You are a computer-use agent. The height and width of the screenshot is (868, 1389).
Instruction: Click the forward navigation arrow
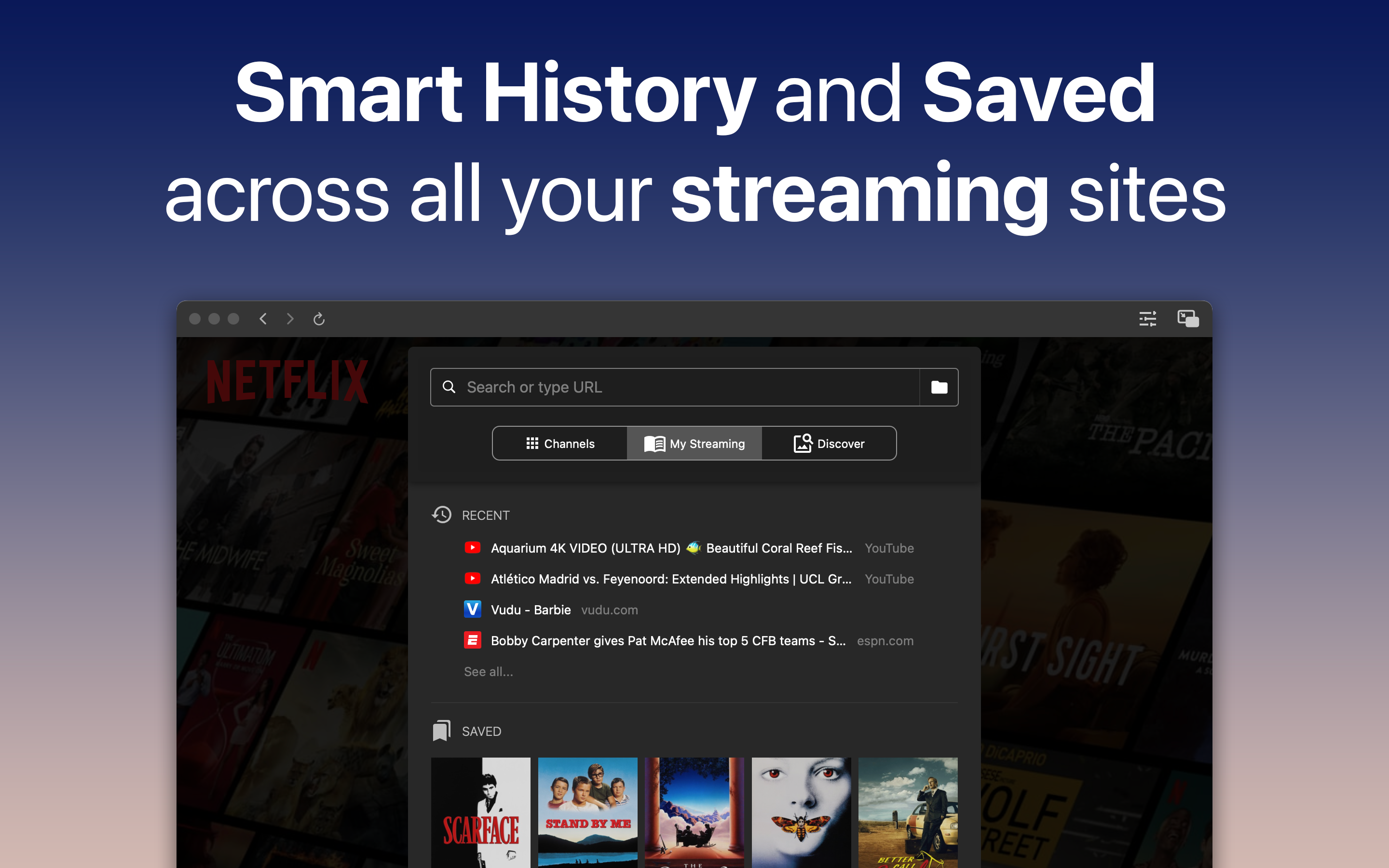(290, 319)
